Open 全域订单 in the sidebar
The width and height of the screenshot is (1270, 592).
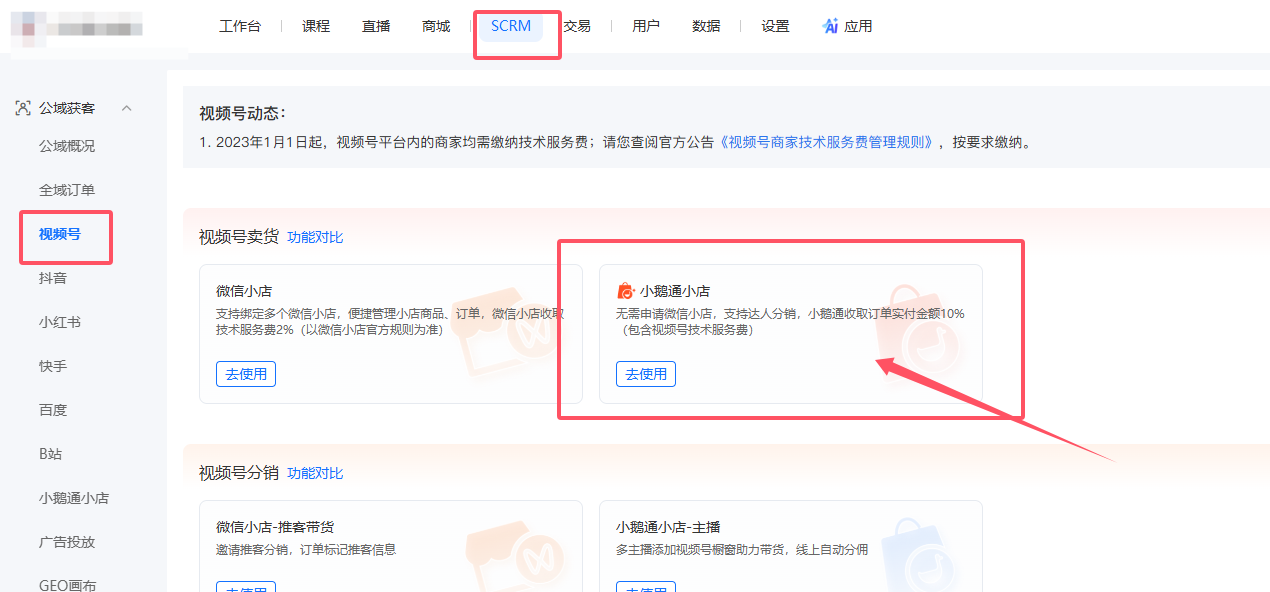(x=67, y=190)
